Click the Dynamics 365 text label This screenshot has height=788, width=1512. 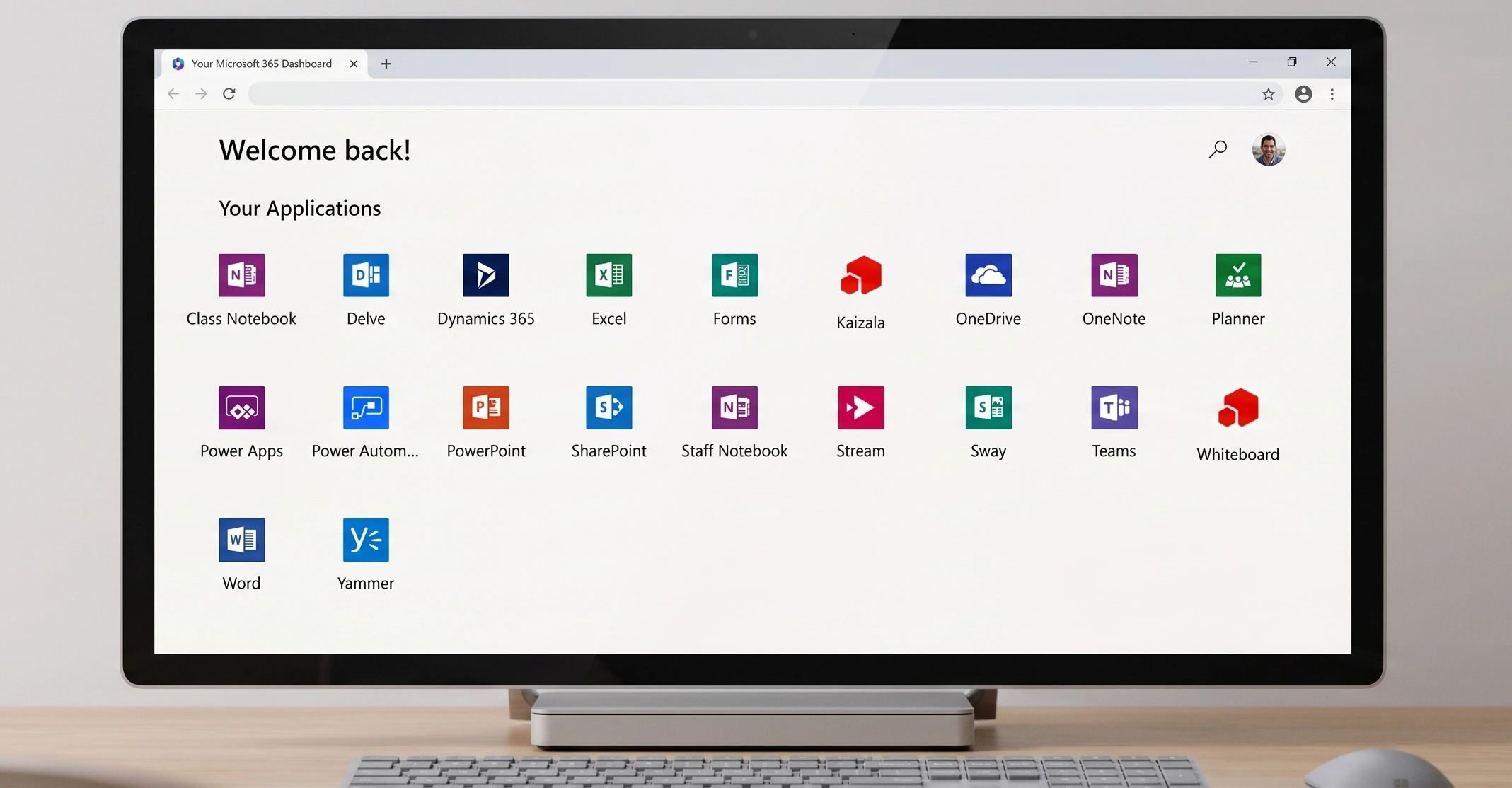pos(486,318)
